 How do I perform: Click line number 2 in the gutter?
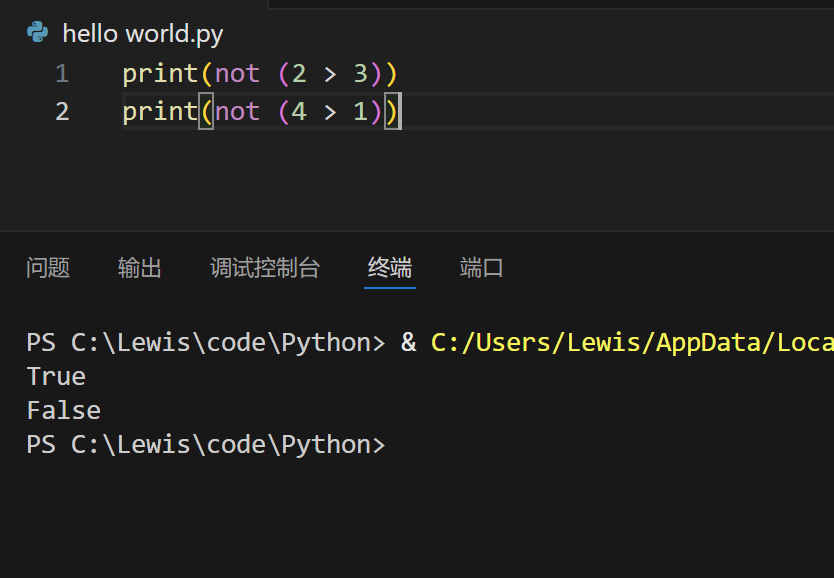pyautogui.click(x=62, y=111)
